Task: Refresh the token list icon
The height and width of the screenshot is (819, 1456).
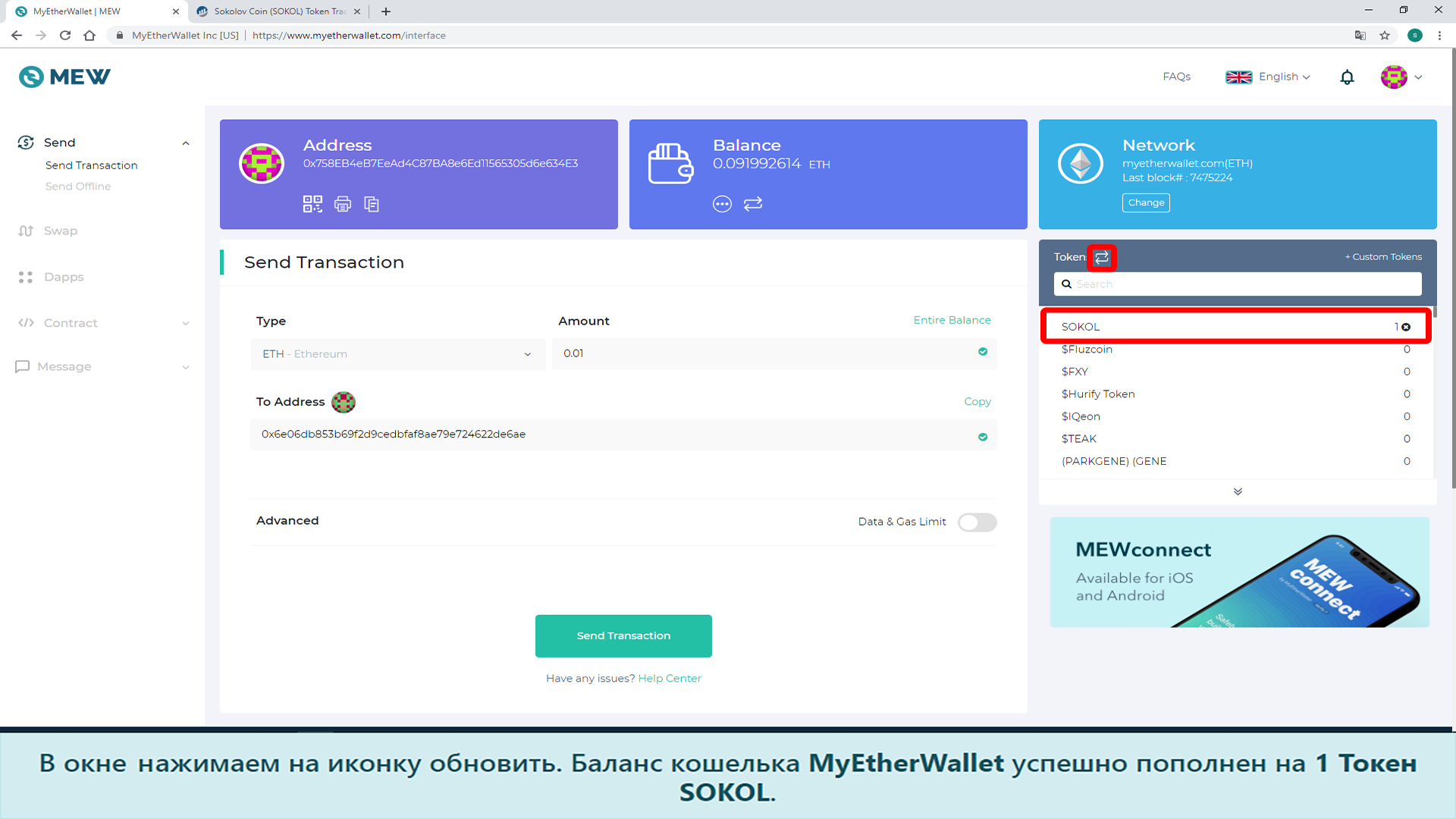Action: tap(1102, 258)
